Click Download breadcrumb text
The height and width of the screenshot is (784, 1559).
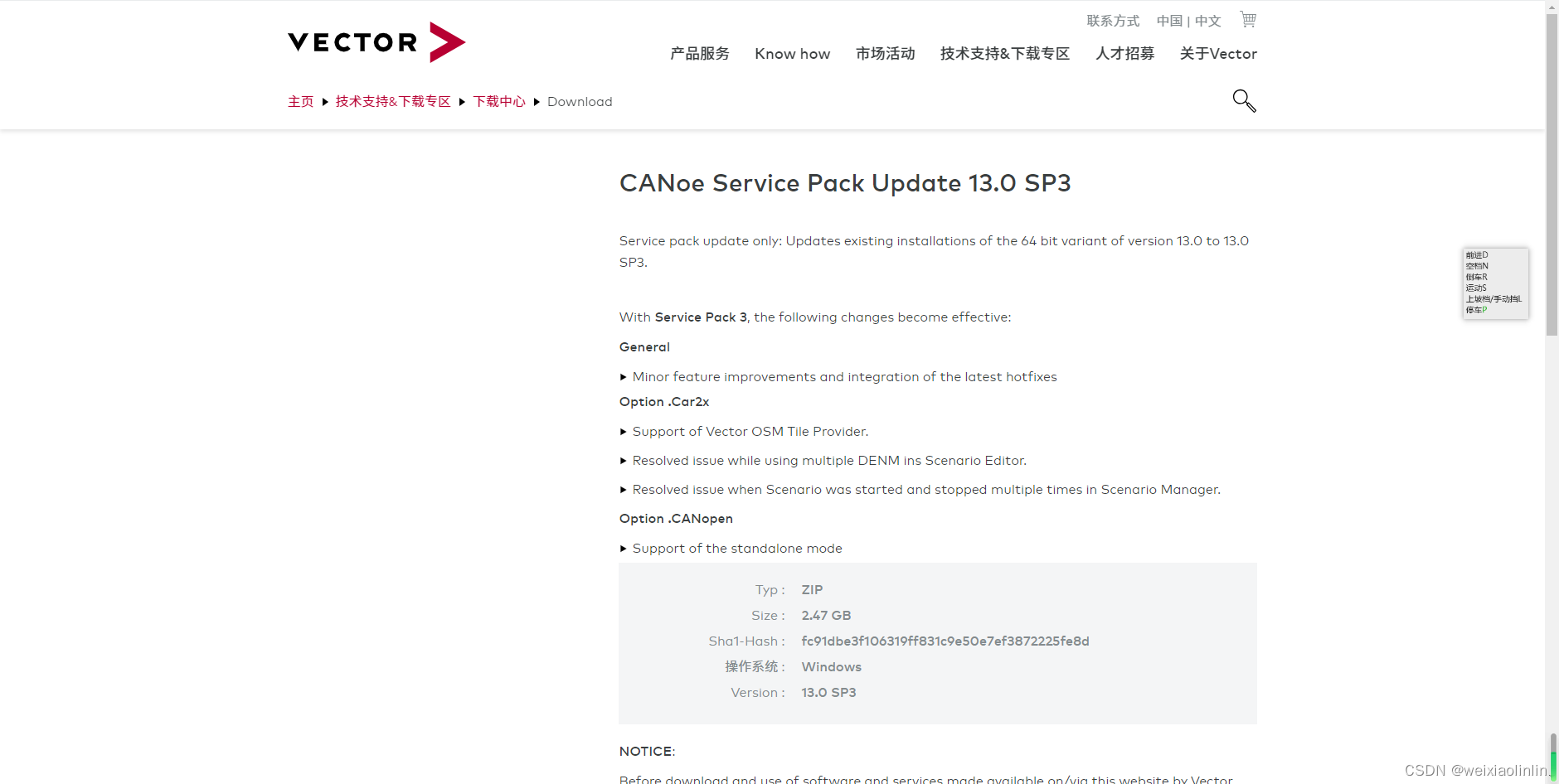pos(580,102)
